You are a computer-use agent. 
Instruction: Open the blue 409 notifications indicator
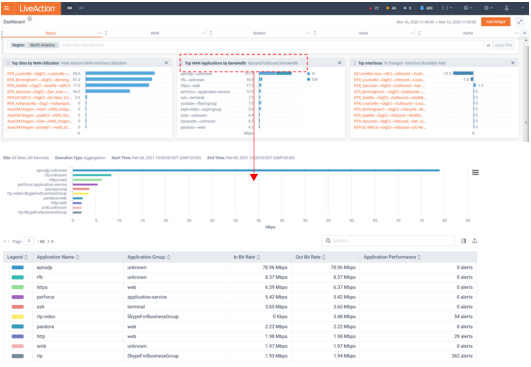click(426, 8)
